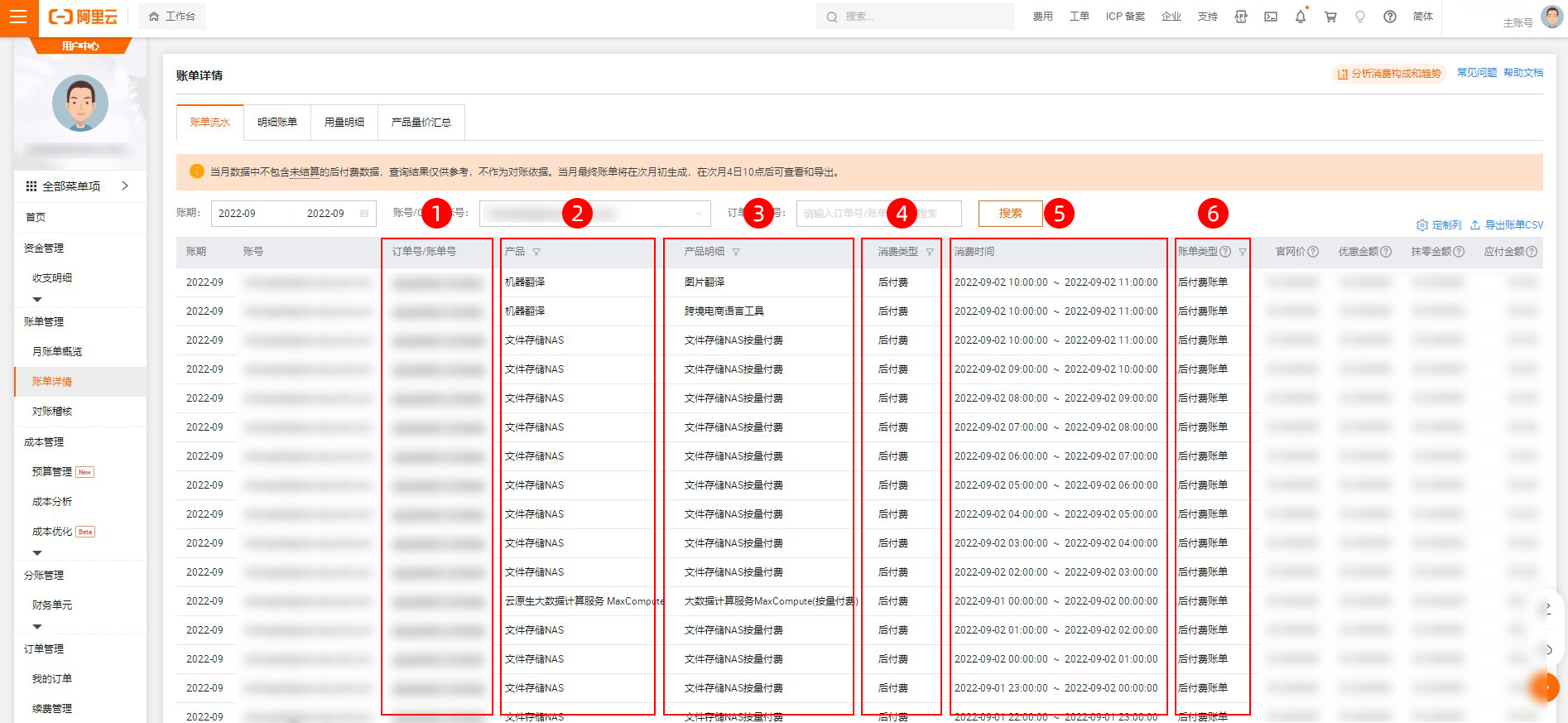Open 定制列 column settings
This screenshot has height=723, width=1568.
(x=1439, y=225)
